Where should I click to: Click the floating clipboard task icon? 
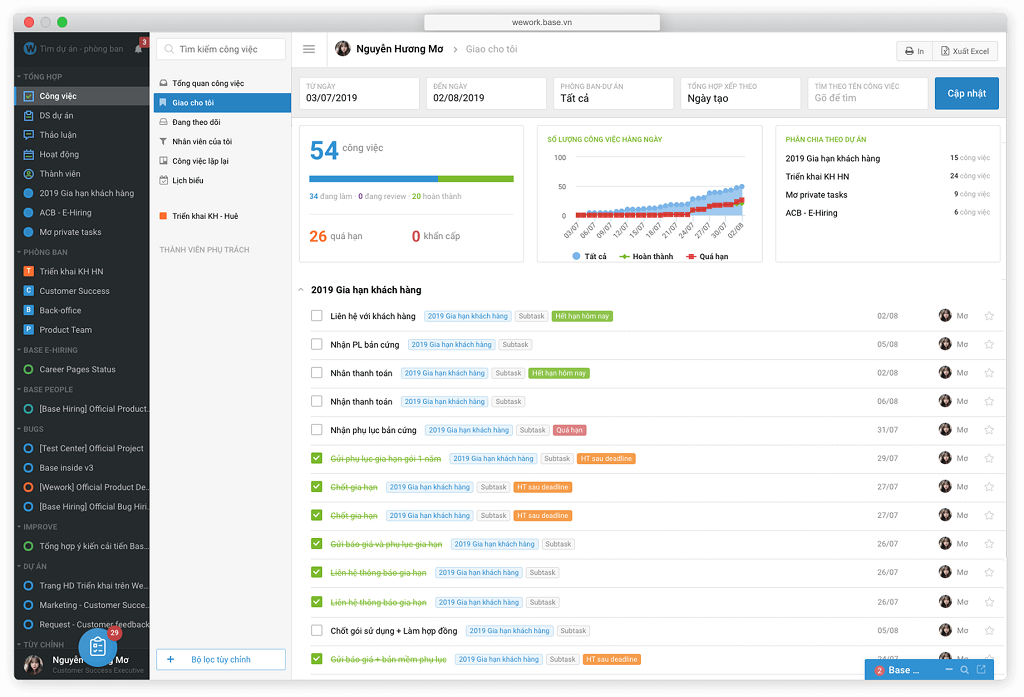(x=98, y=647)
